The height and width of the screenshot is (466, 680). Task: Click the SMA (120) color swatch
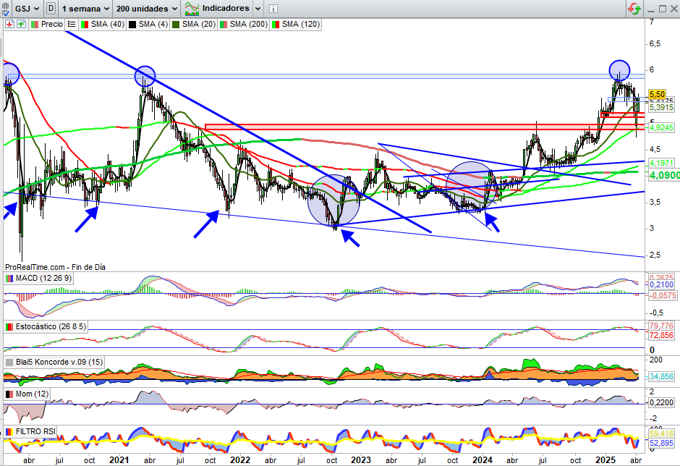pyautogui.click(x=275, y=24)
